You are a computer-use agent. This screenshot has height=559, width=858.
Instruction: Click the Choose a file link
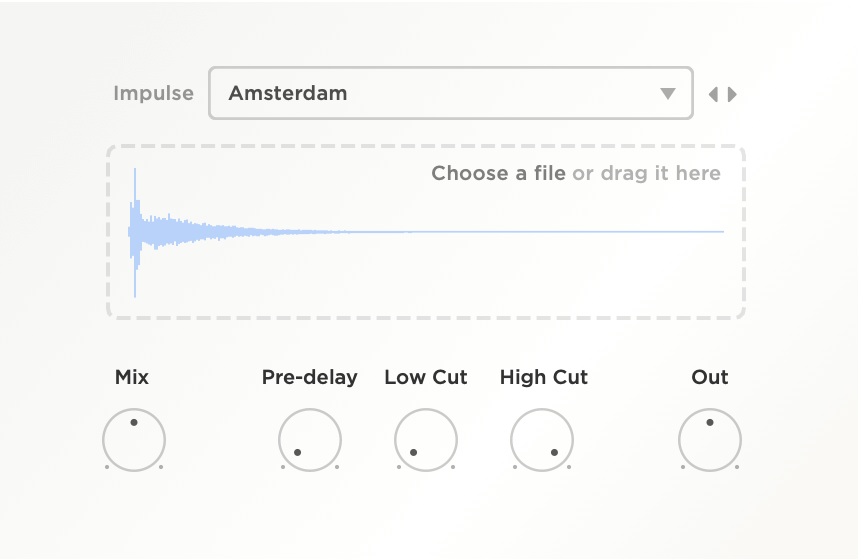pyautogui.click(x=498, y=173)
